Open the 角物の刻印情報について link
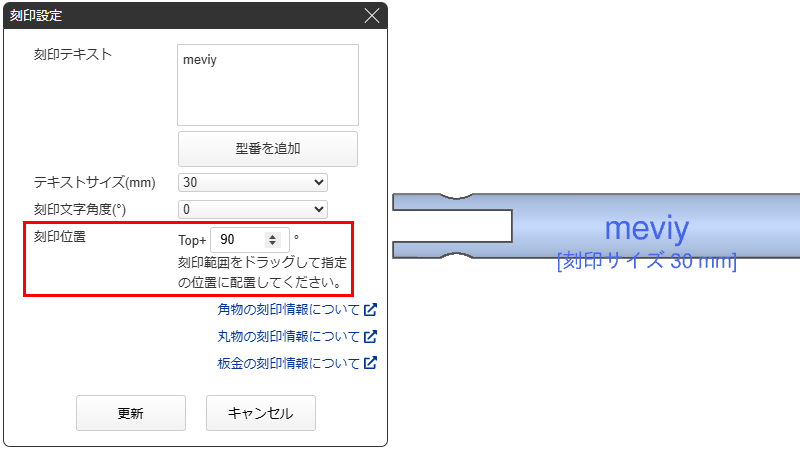The image size is (800, 450). tap(288, 310)
